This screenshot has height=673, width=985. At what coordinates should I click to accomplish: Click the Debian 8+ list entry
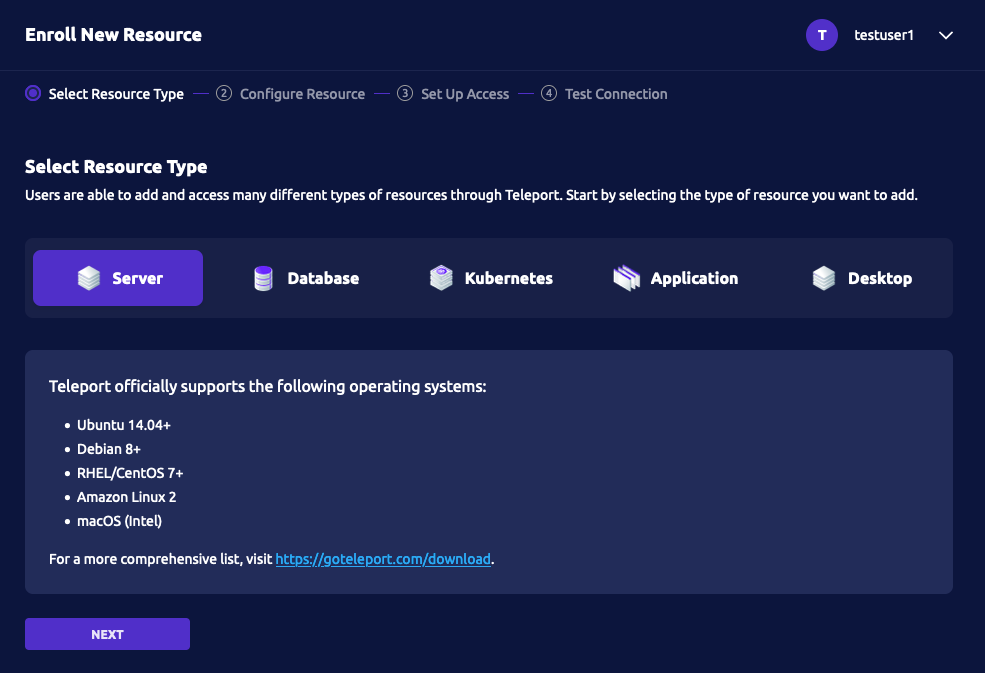click(109, 449)
